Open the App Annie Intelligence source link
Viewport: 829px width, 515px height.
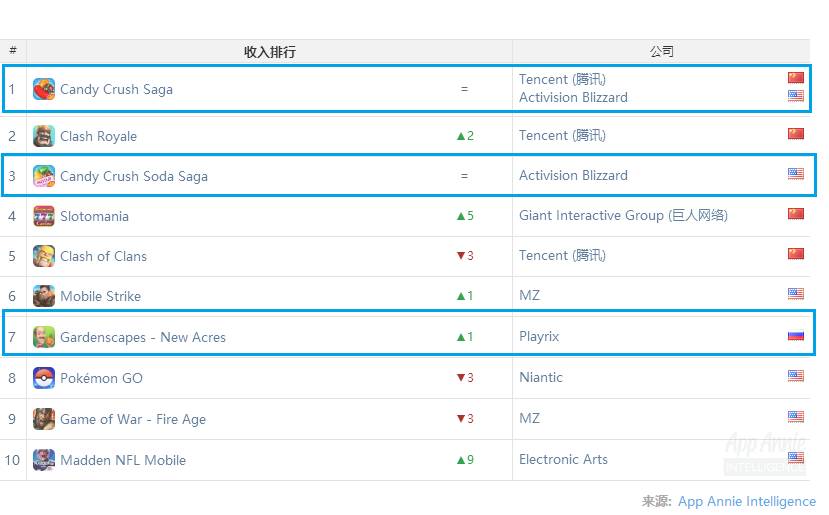pyautogui.click(x=746, y=502)
